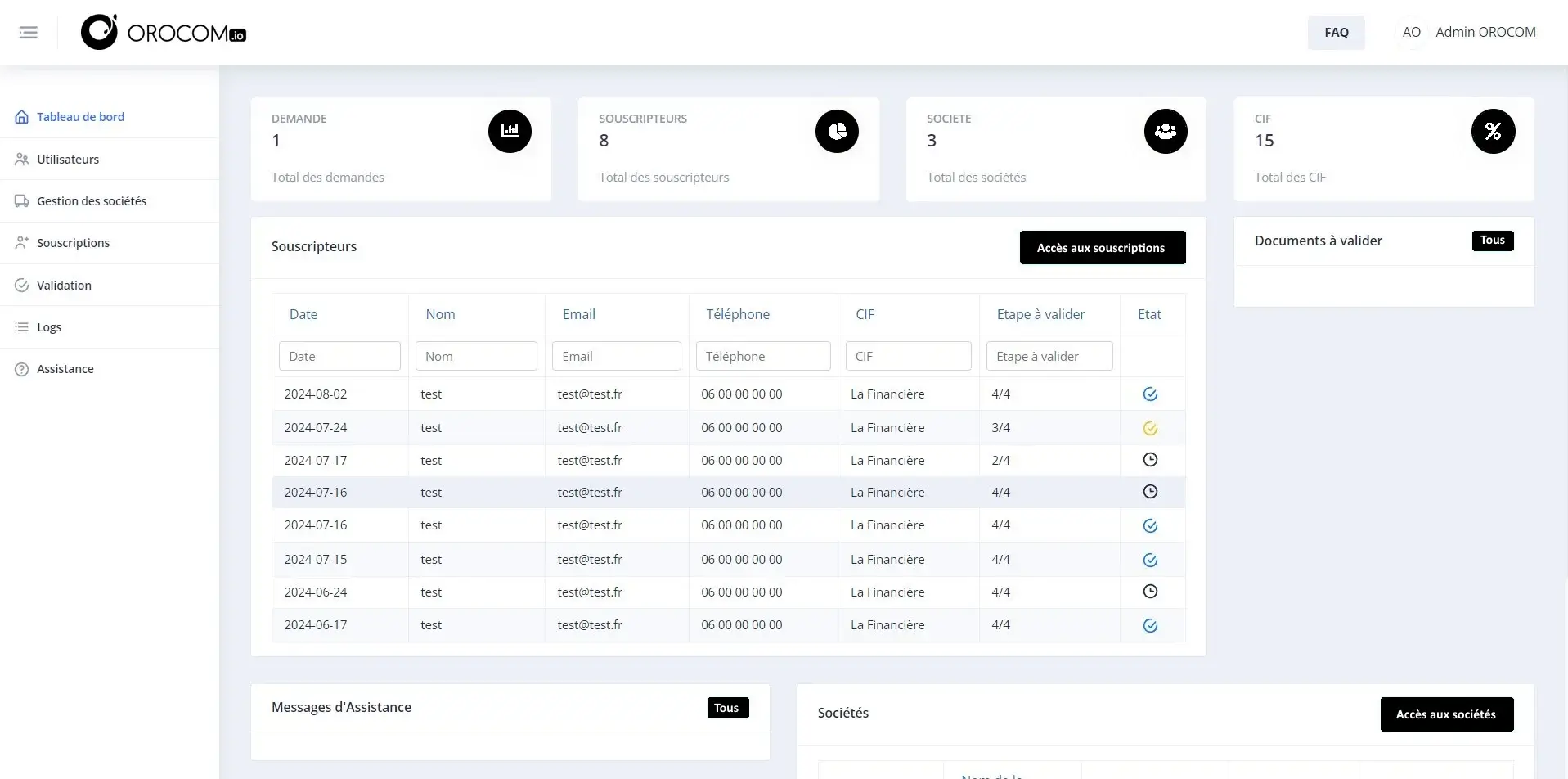This screenshot has height=779, width=1568.
Task: Open the Admin OROCOM user menu
Action: [1468, 33]
